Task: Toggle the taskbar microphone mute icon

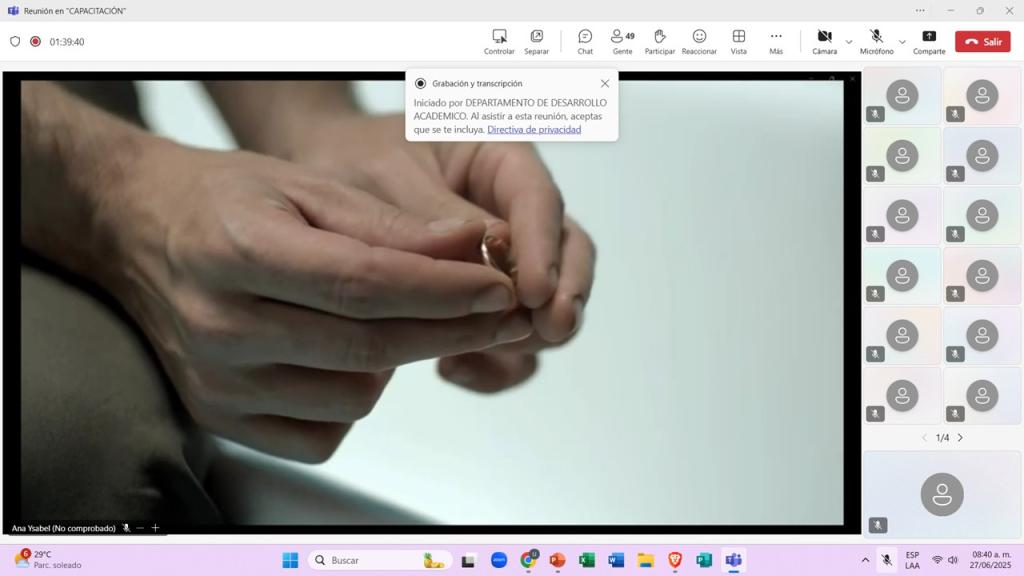Action: coord(886,560)
